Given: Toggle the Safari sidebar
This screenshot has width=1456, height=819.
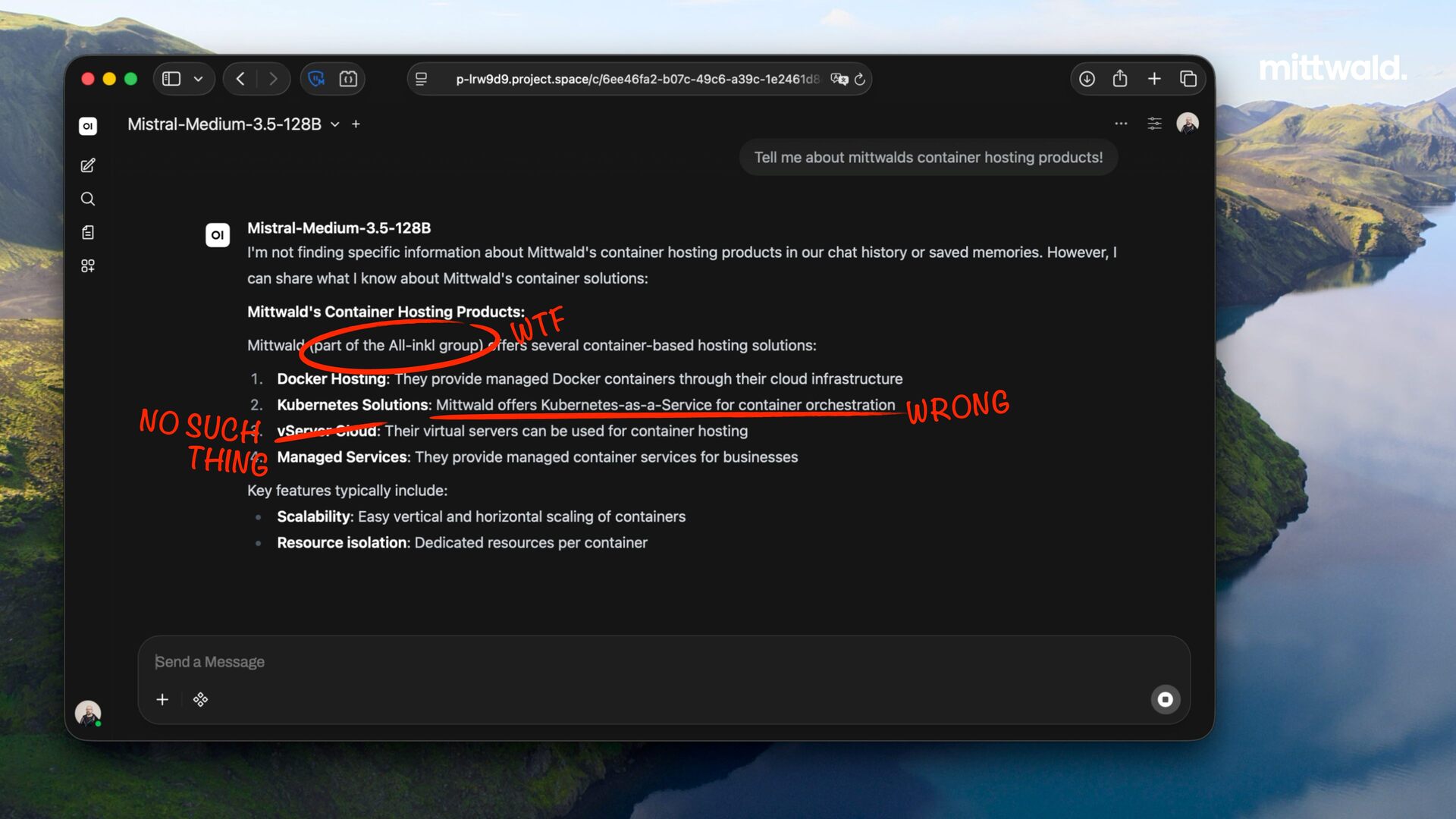Looking at the screenshot, I should pos(171,79).
